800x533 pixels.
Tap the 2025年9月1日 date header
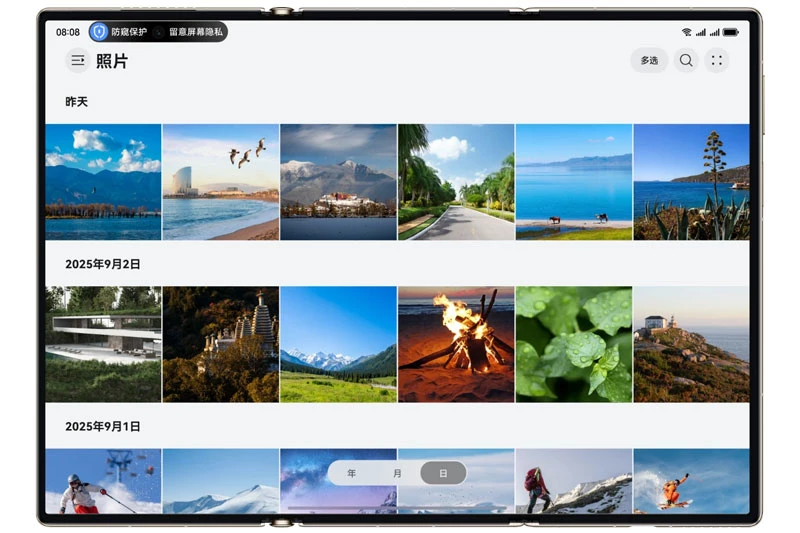(x=103, y=426)
